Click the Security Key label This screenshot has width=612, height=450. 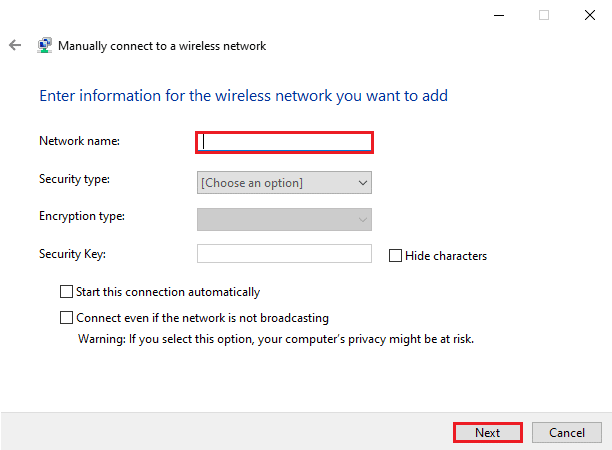(x=72, y=253)
